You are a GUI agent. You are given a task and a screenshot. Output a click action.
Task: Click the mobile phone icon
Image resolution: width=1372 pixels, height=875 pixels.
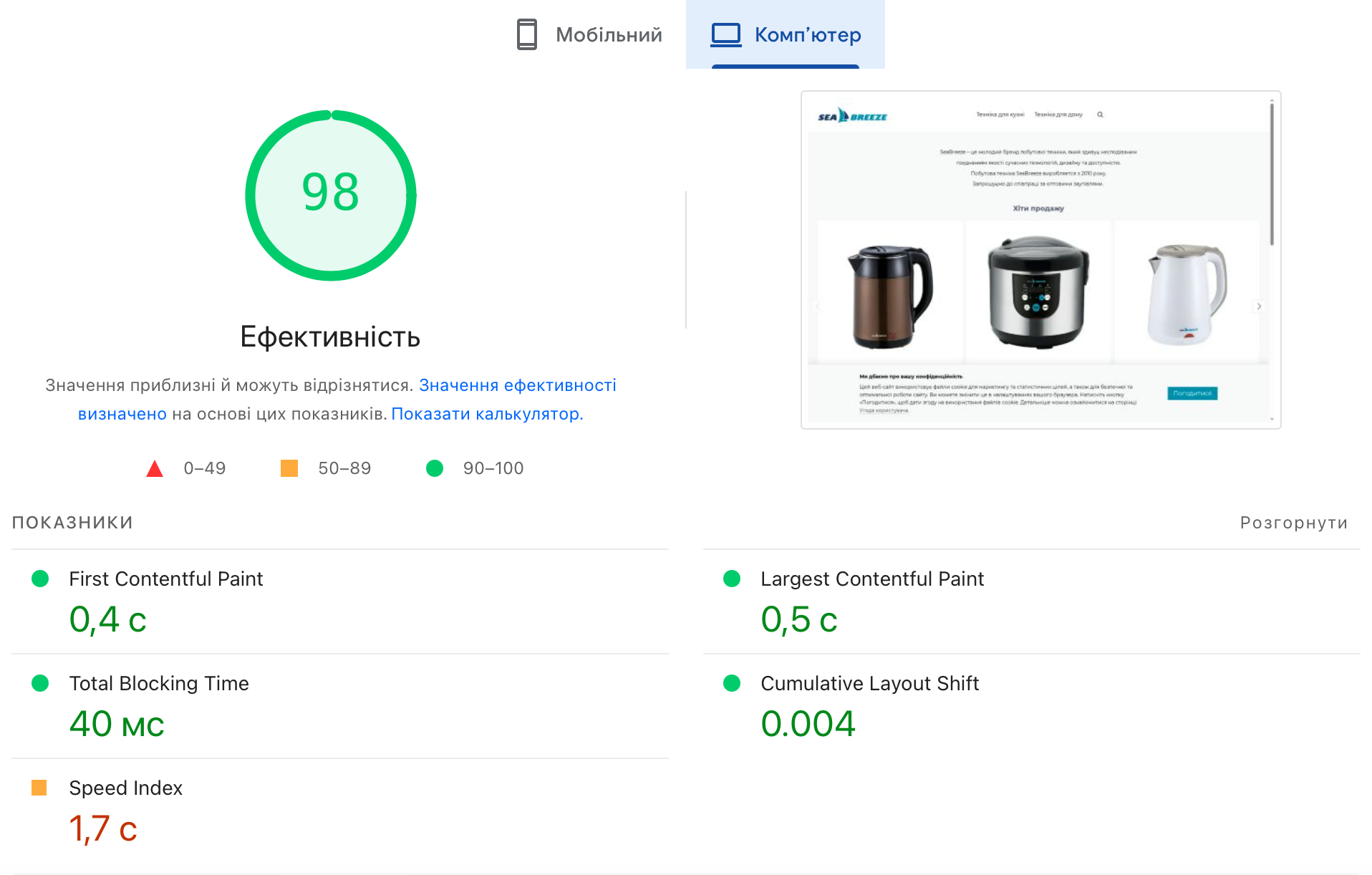tap(526, 34)
